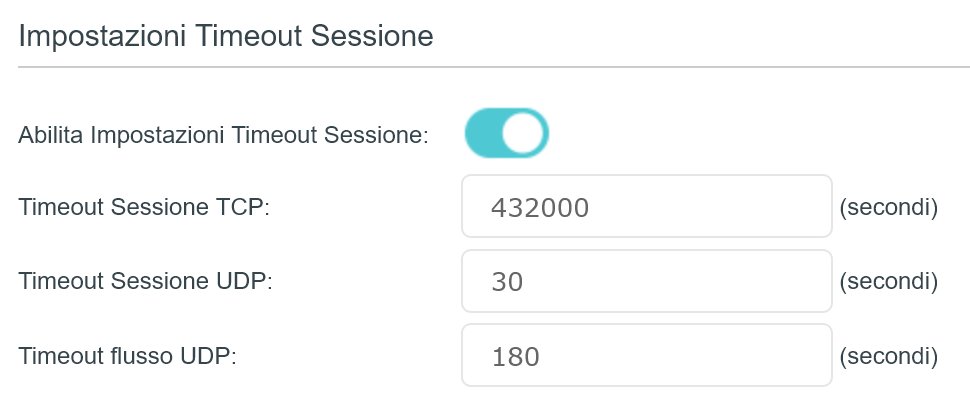Focus the Timeout Sessione UDP input field
This screenshot has width=970, height=414.
(646, 281)
